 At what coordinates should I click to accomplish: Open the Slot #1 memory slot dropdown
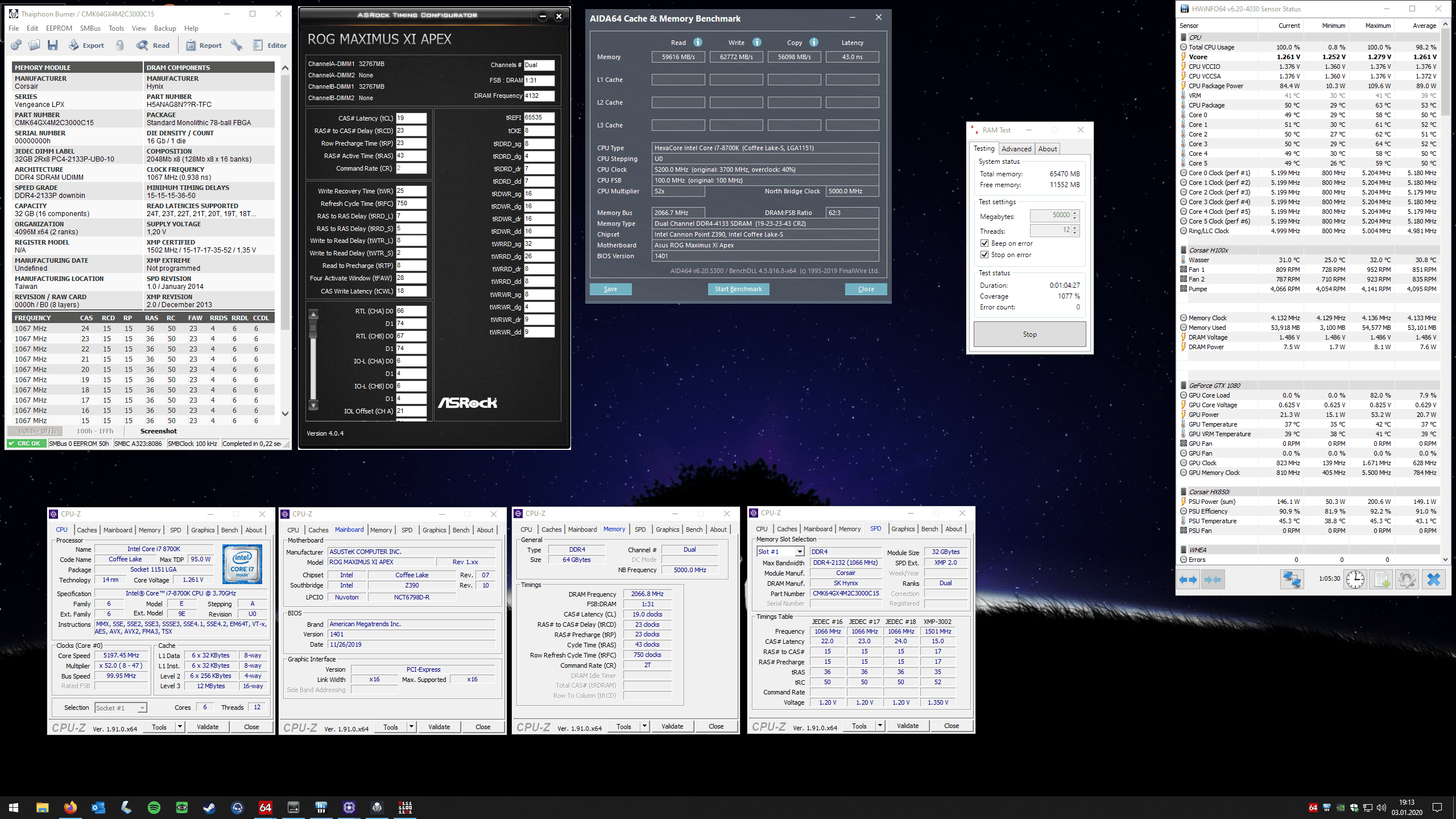pyautogui.click(x=800, y=552)
